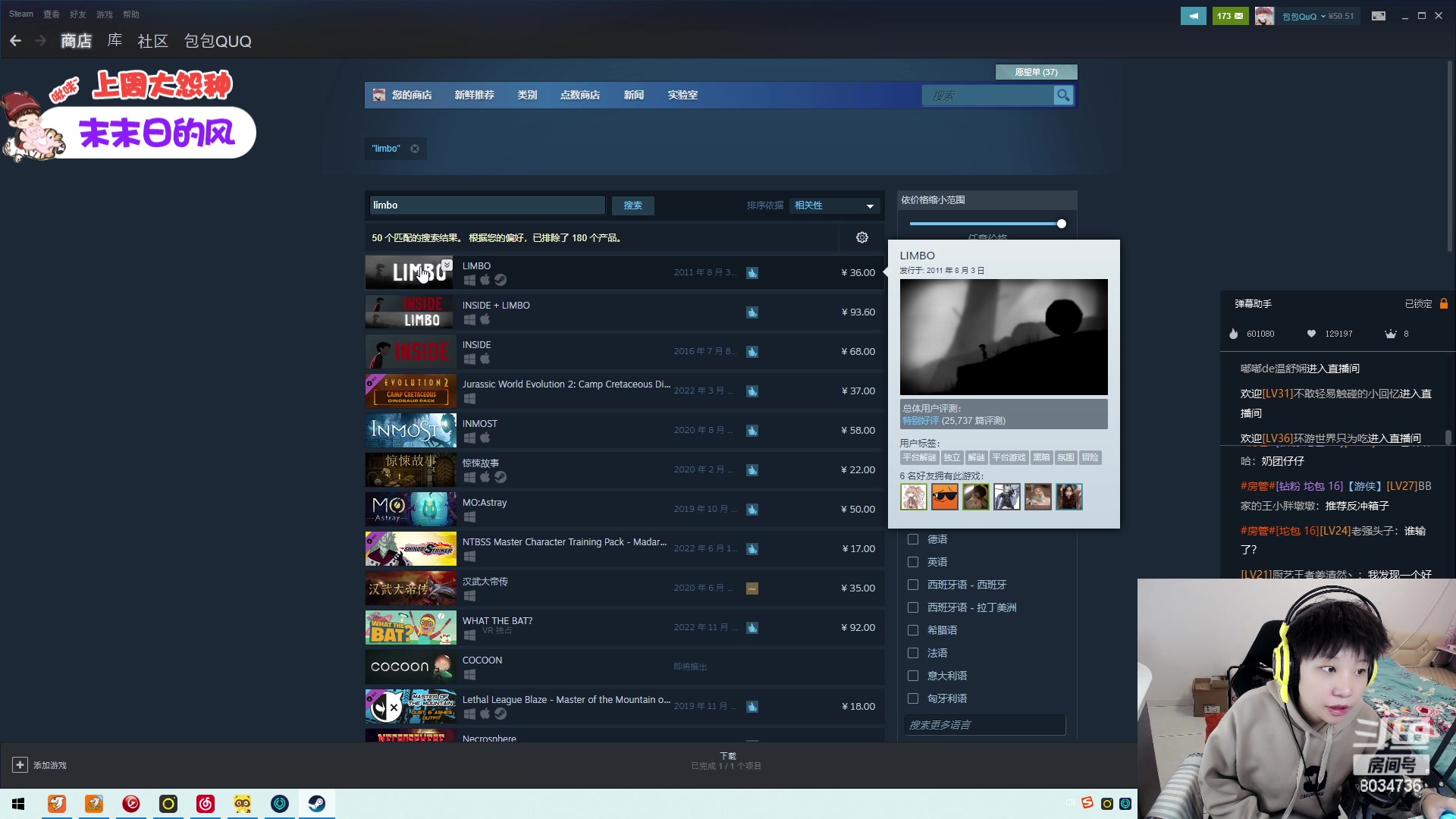Open Windows Start menu

pyautogui.click(x=18, y=804)
